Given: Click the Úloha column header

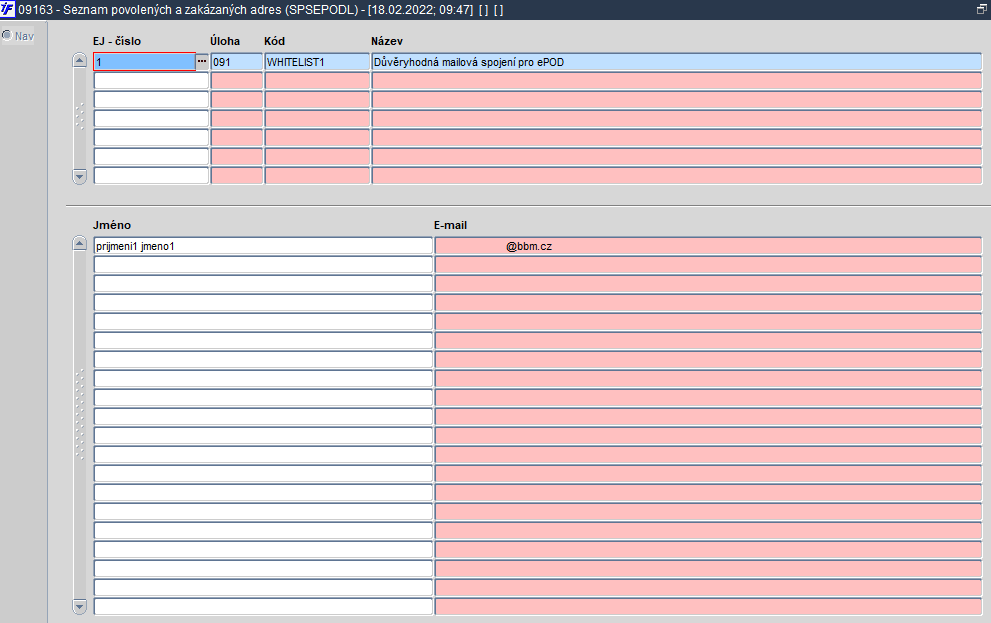Looking at the screenshot, I should pos(225,41).
